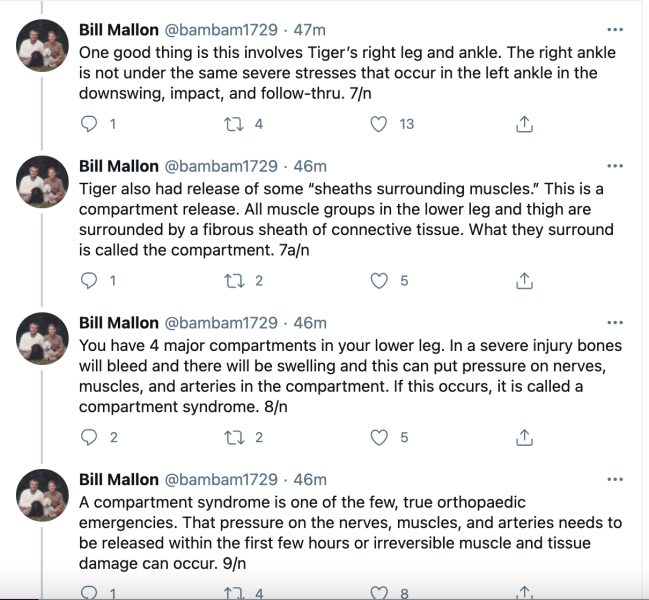Open more options on the 9/n tweet
649x600 pixels.
pyautogui.click(x=614, y=480)
